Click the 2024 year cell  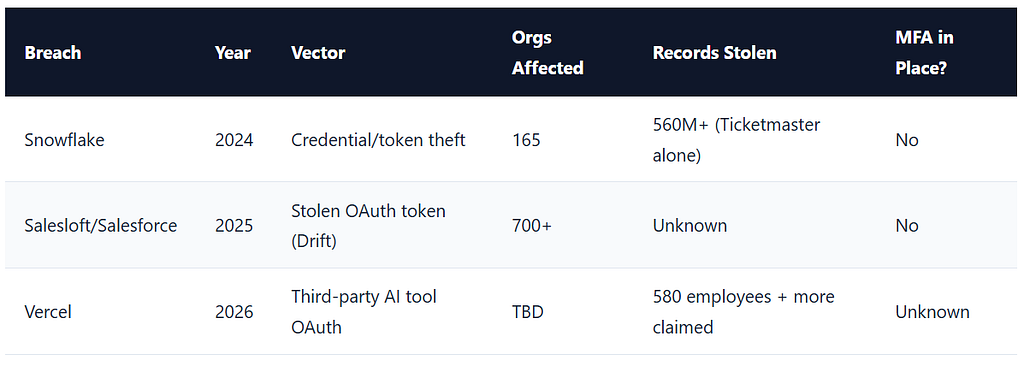click(234, 140)
